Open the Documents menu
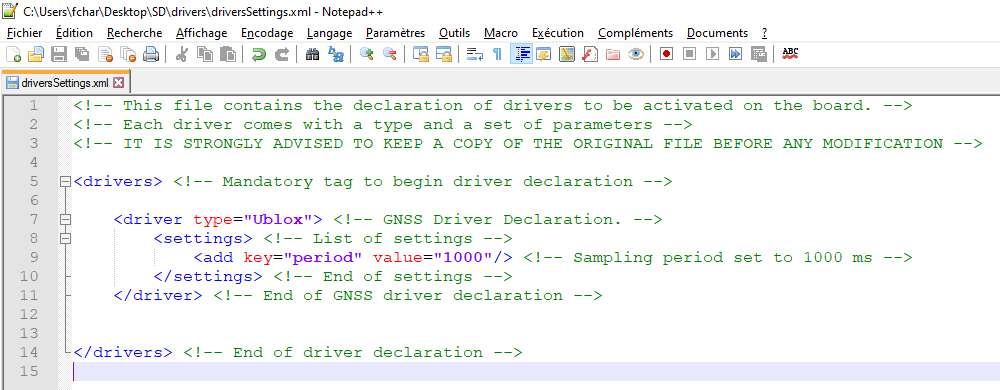The height and width of the screenshot is (390, 1000). [717, 32]
